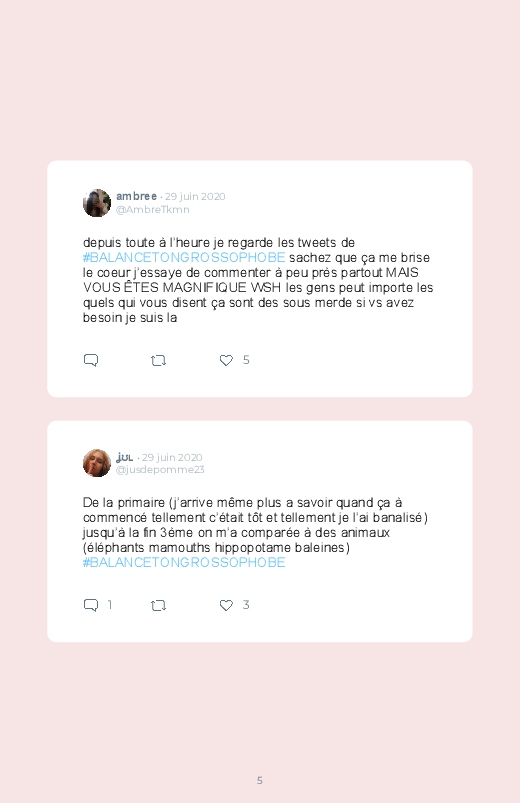520x803 pixels.
Task: Click the jul display name
Action: tap(124, 457)
